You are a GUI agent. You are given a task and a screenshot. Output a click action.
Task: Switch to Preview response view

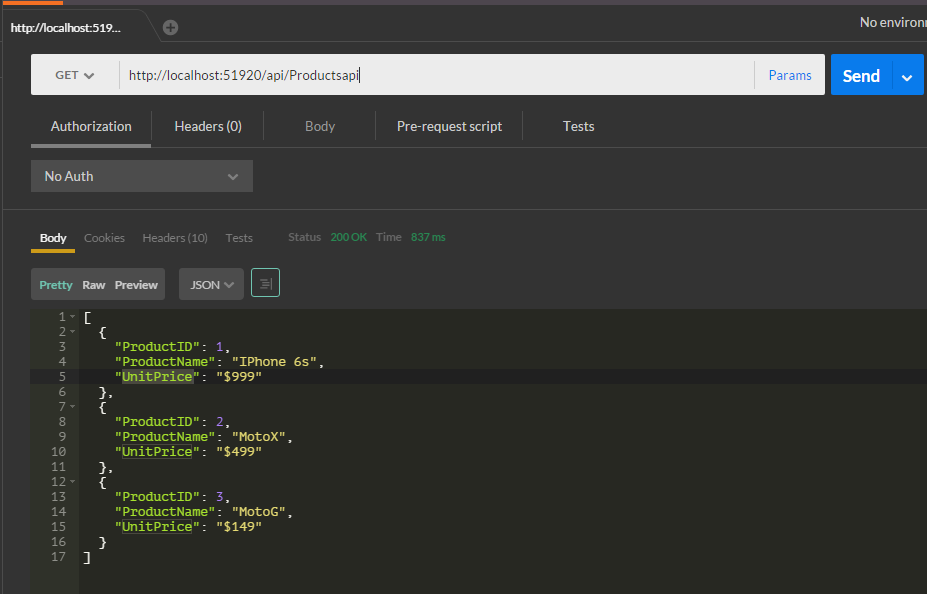pos(136,285)
